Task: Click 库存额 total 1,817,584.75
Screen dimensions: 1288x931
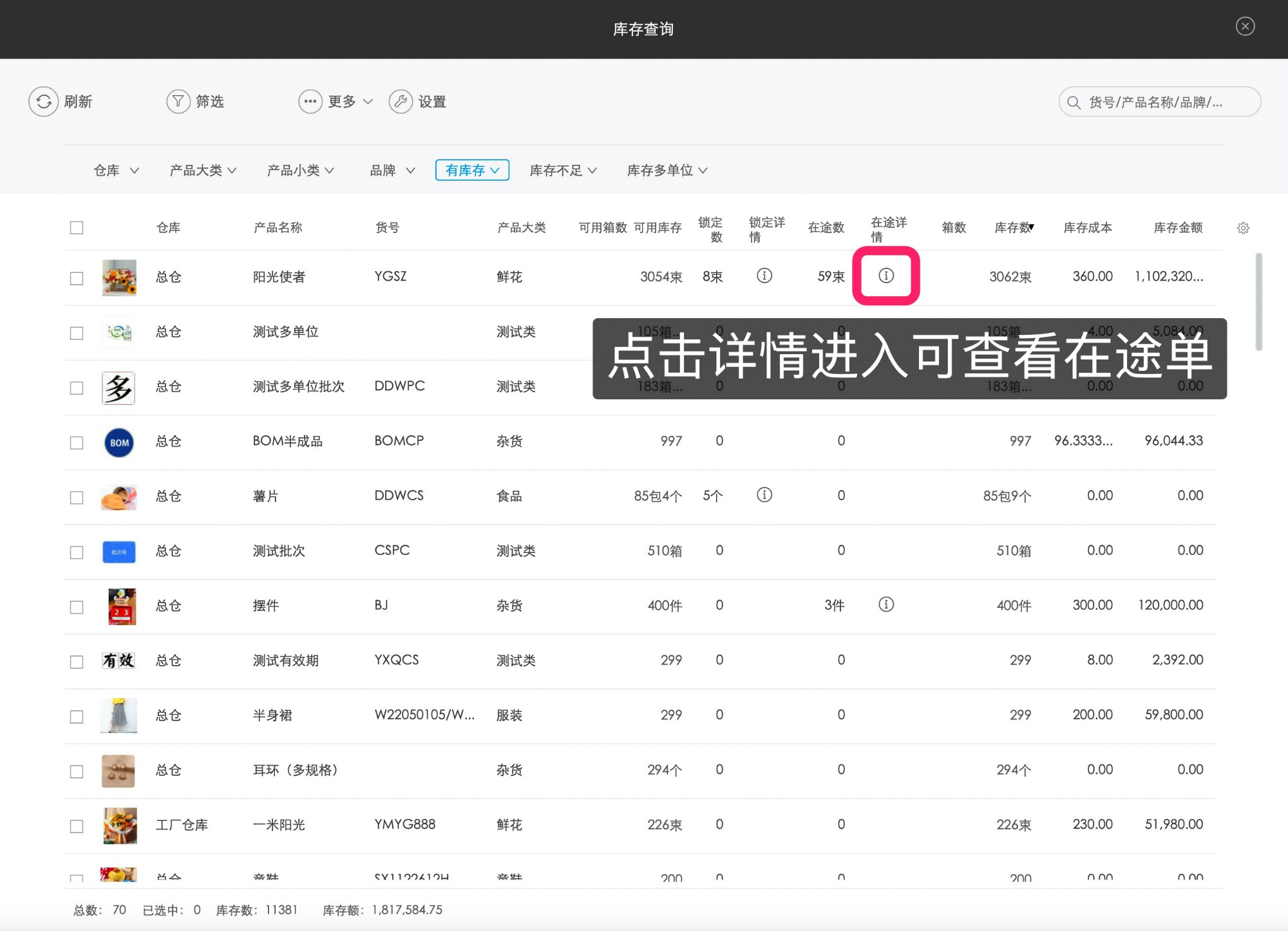Action: pos(407,910)
